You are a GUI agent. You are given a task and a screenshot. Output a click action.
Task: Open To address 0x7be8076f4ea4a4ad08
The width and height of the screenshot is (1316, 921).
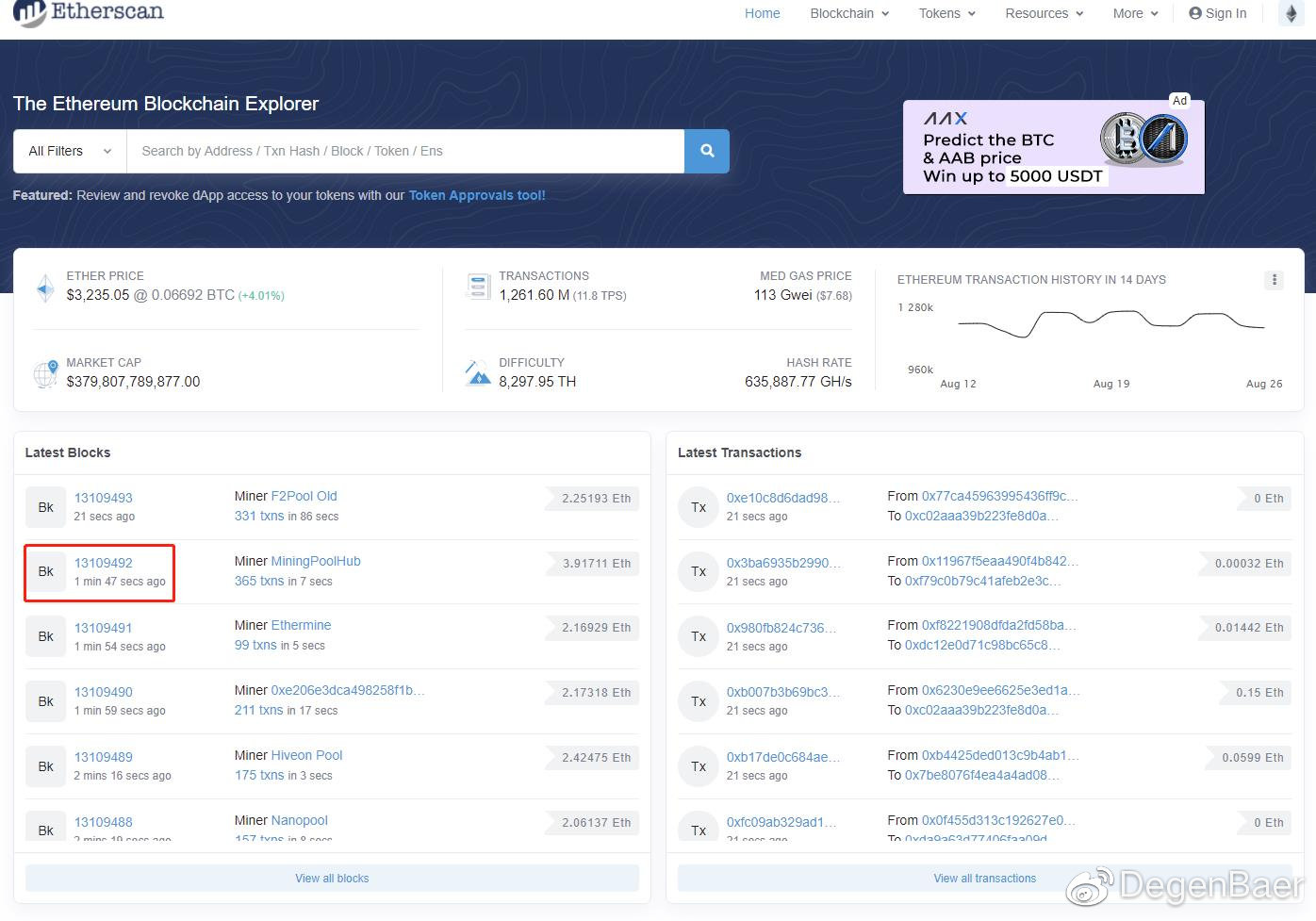pos(982,775)
